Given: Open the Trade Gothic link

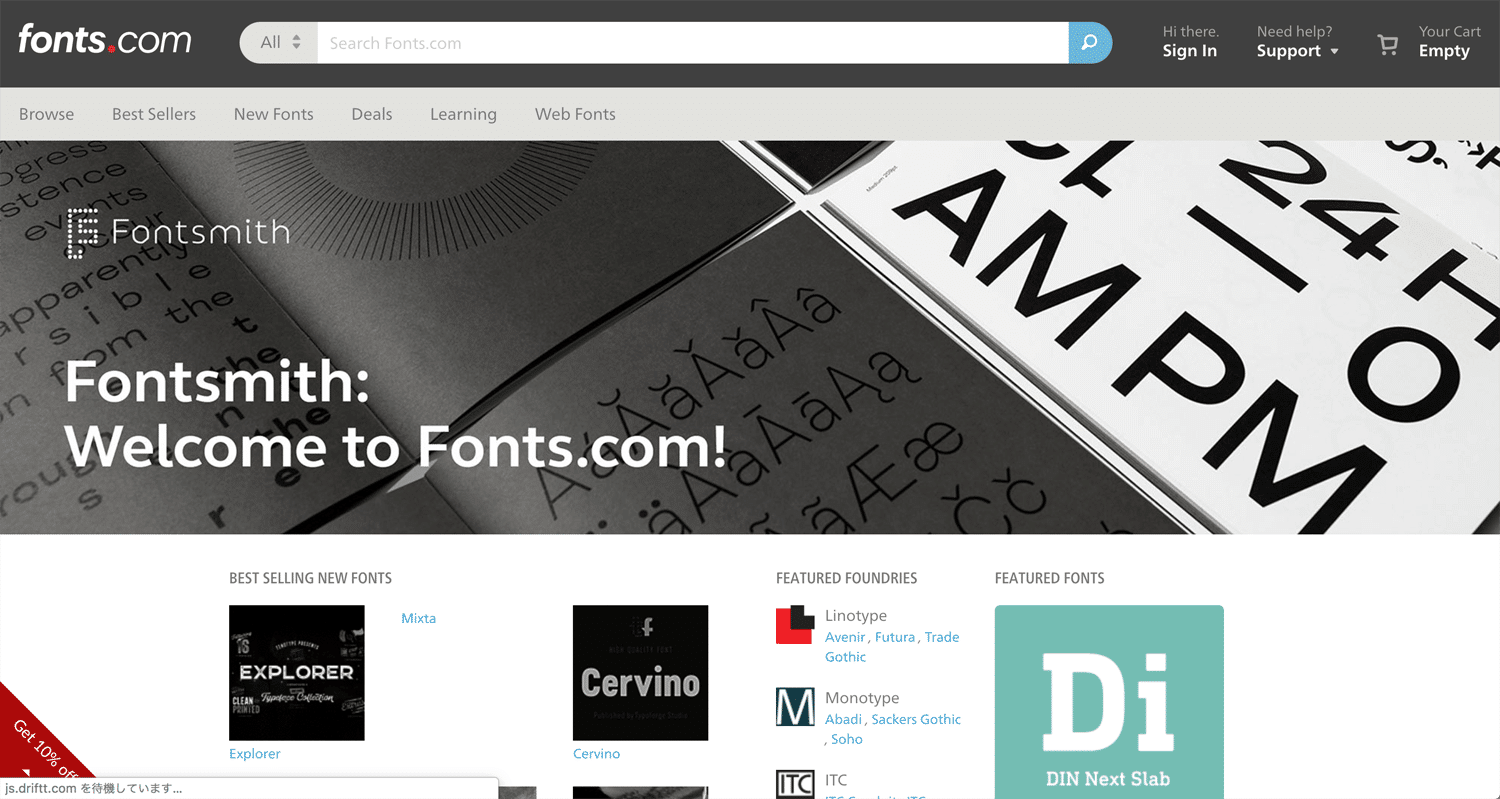Looking at the screenshot, I should [x=892, y=647].
